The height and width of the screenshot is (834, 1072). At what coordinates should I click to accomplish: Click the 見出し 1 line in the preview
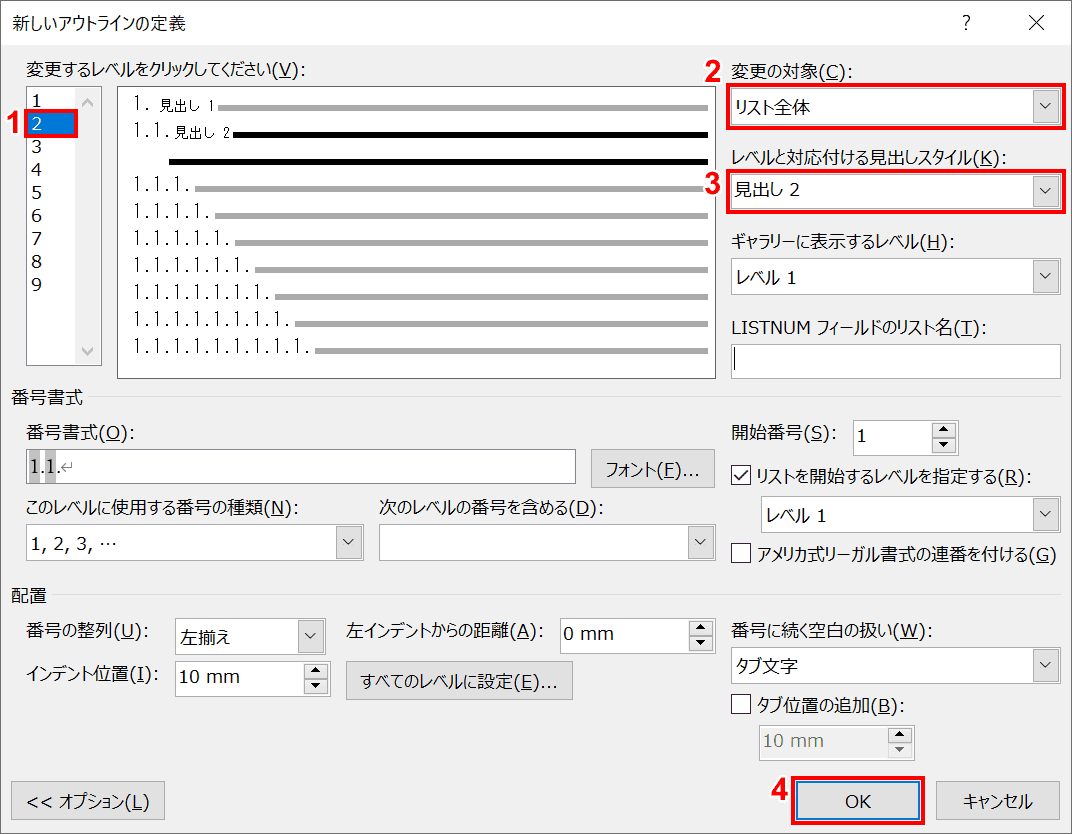click(420, 106)
